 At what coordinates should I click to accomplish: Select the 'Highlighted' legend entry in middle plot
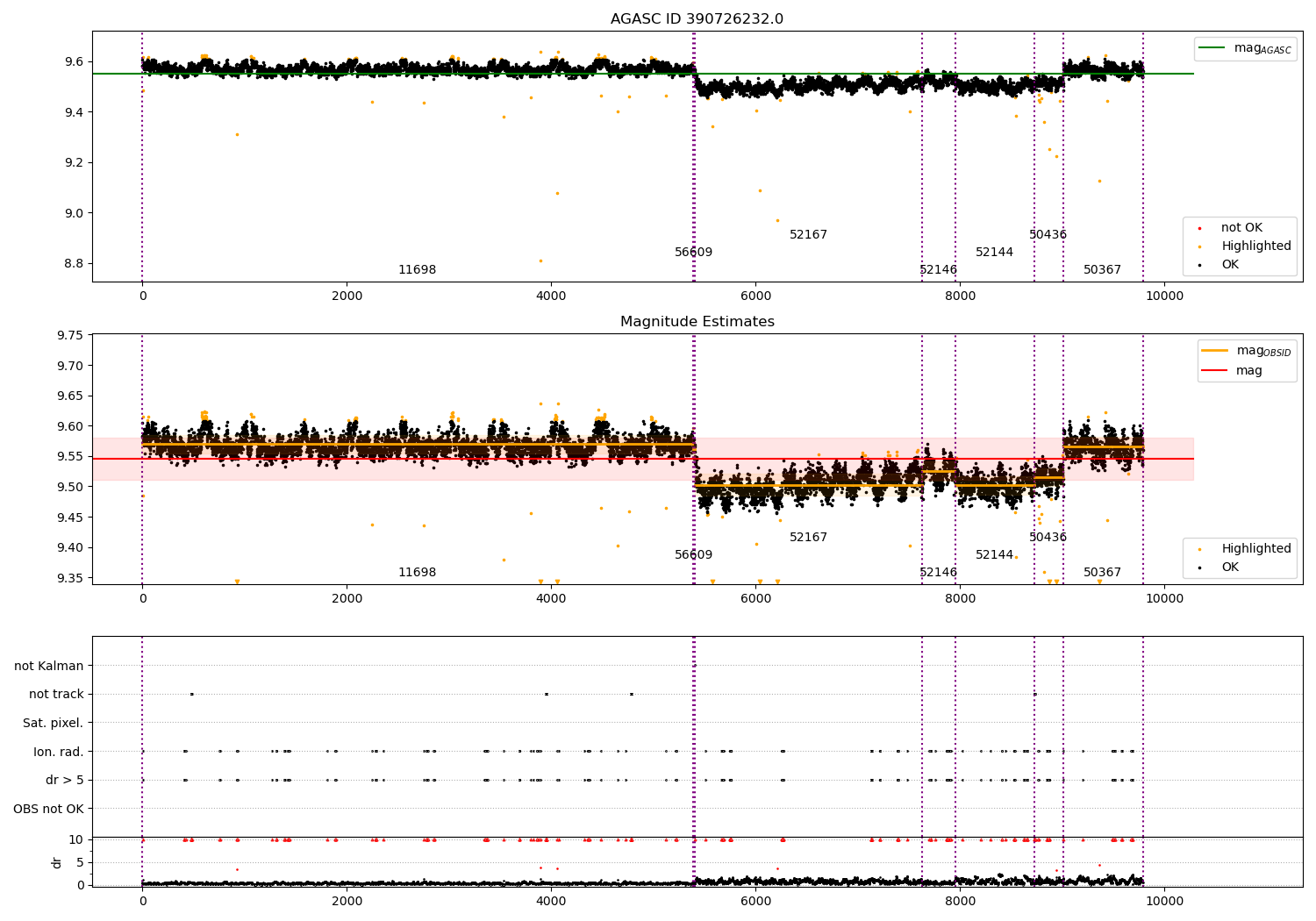coord(1244,549)
